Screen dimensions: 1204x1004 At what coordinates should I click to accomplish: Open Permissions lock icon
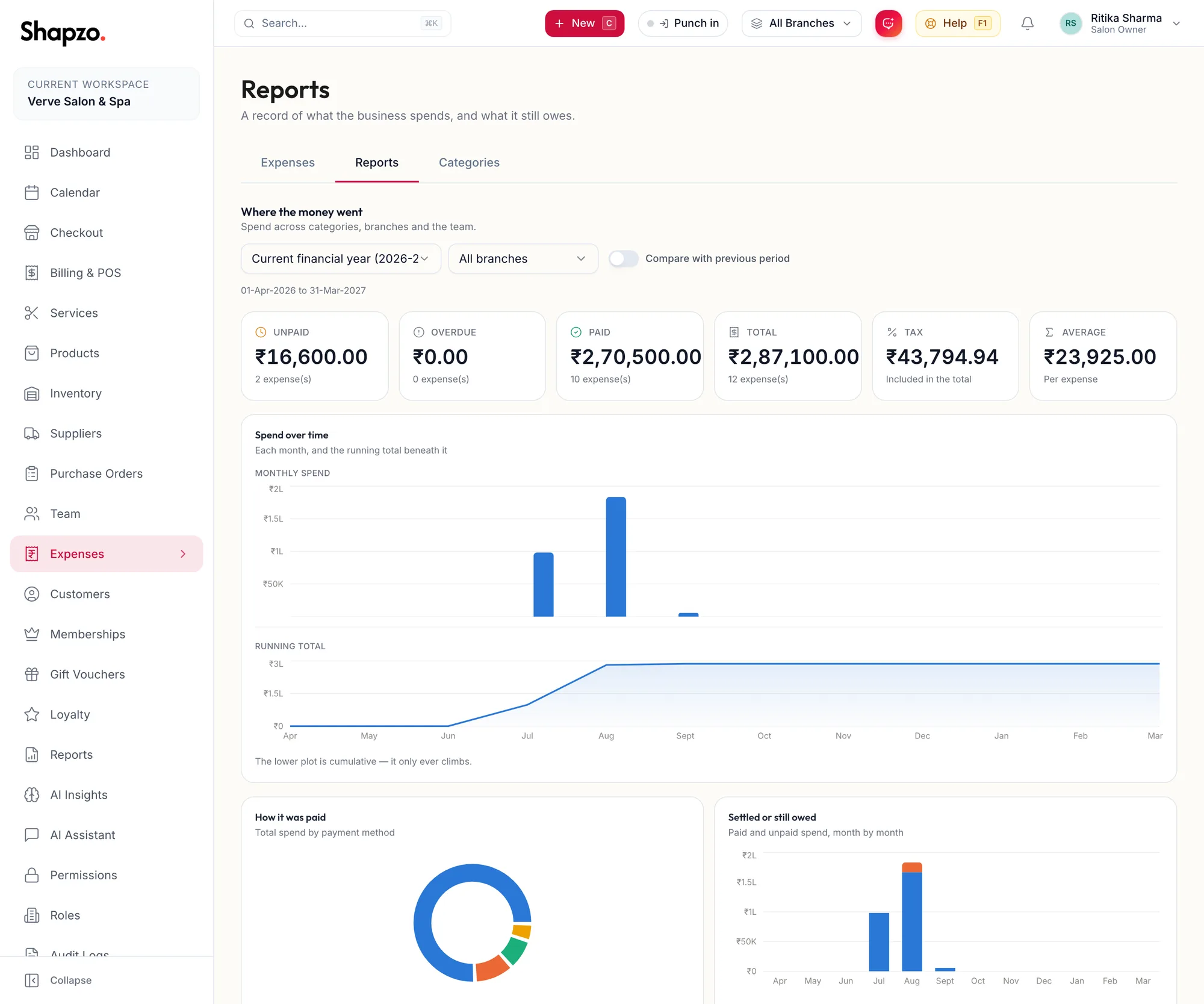point(31,875)
